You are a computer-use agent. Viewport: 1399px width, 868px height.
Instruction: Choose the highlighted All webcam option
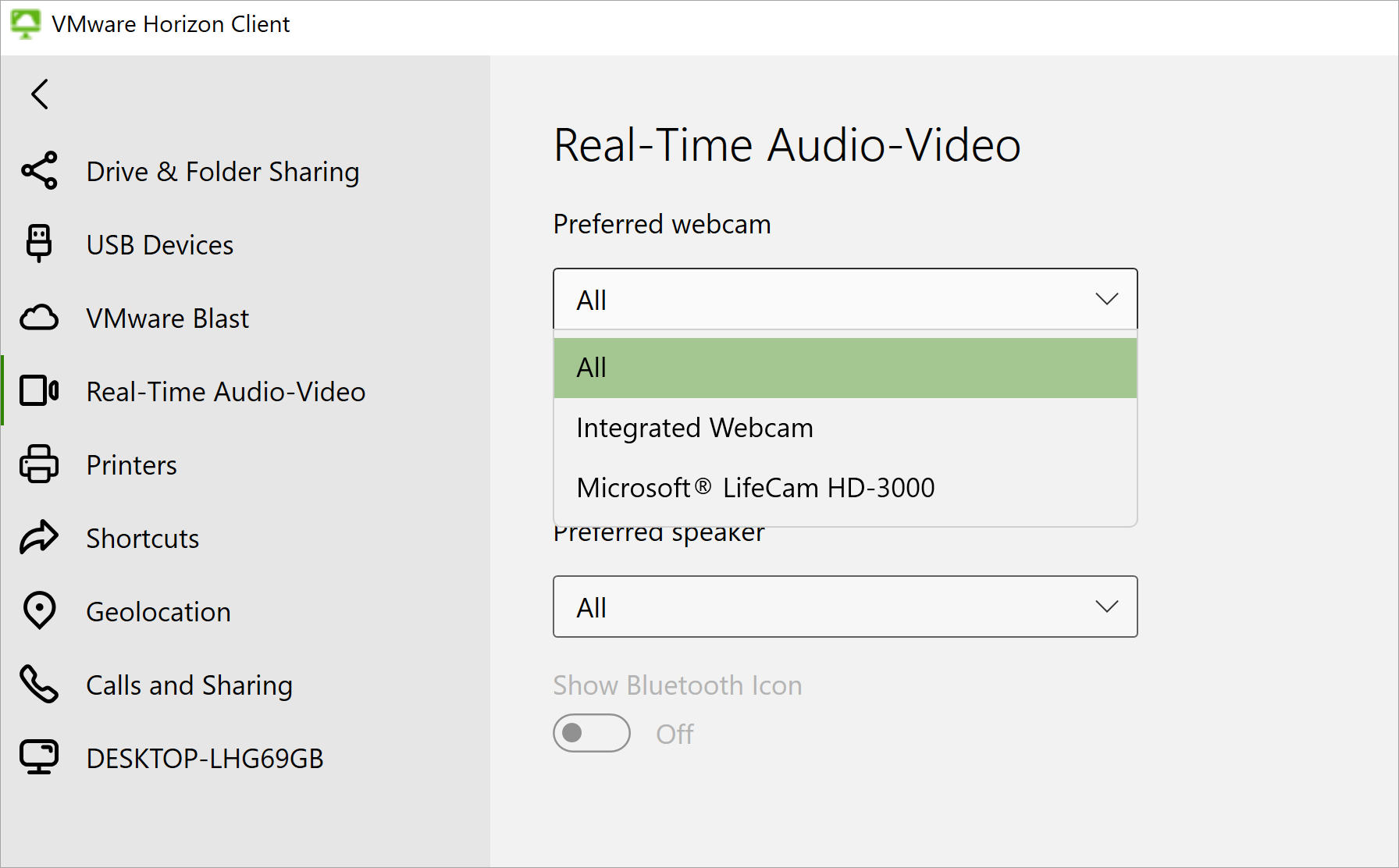845,368
